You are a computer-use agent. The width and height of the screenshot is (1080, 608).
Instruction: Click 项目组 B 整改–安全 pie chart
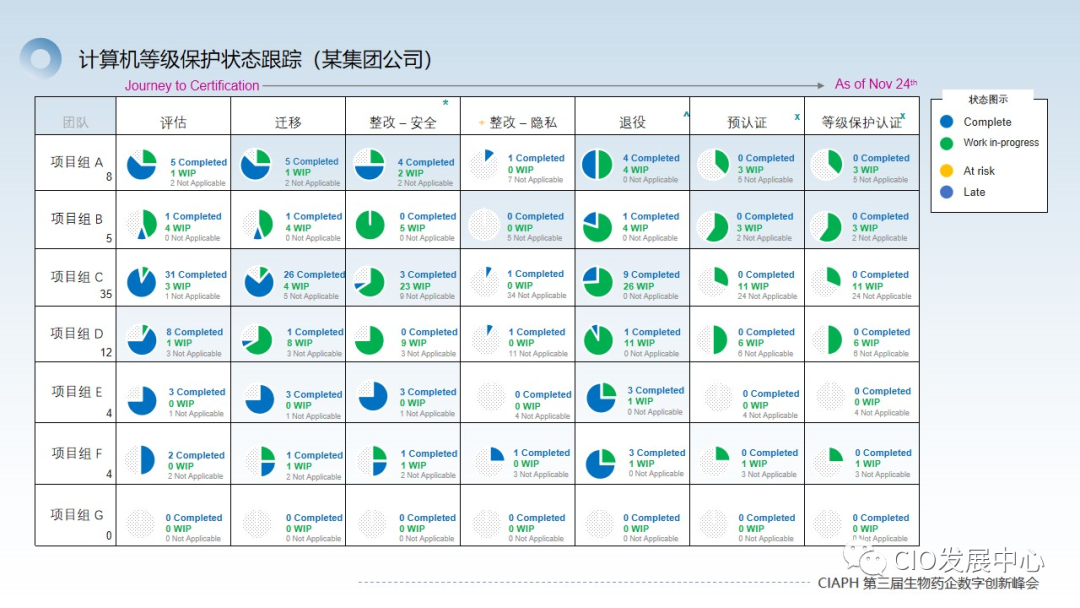click(x=371, y=224)
